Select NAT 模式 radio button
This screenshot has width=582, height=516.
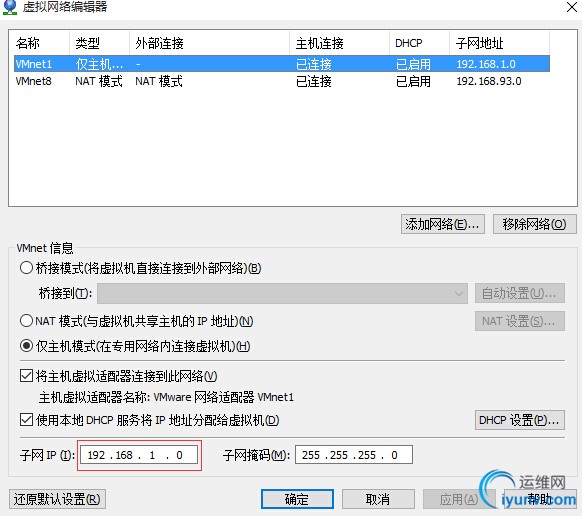(26, 321)
